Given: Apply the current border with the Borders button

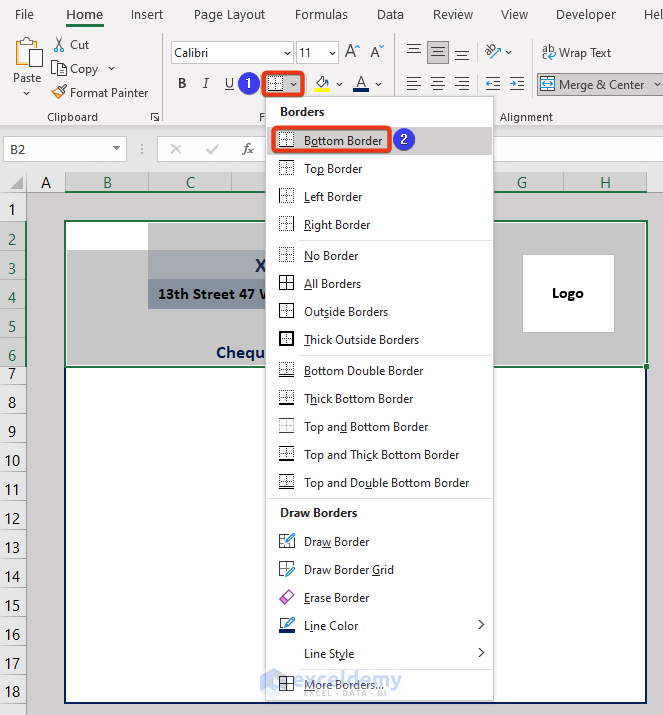Looking at the screenshot, I should click(275, 84).
